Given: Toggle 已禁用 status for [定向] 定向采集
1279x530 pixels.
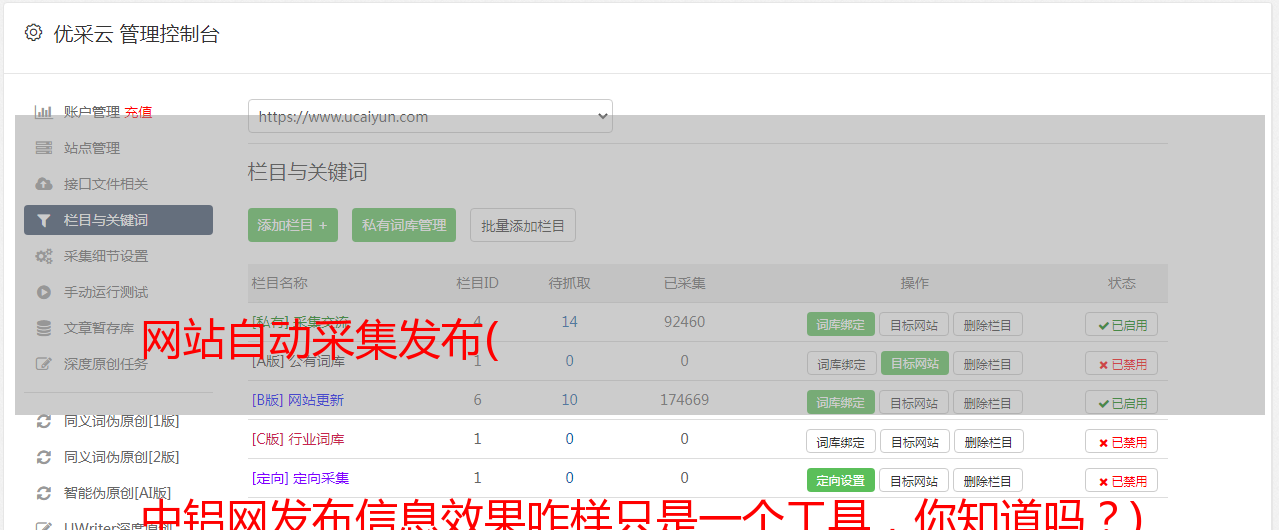Looking at the screenshot, I should (1122, 480).
